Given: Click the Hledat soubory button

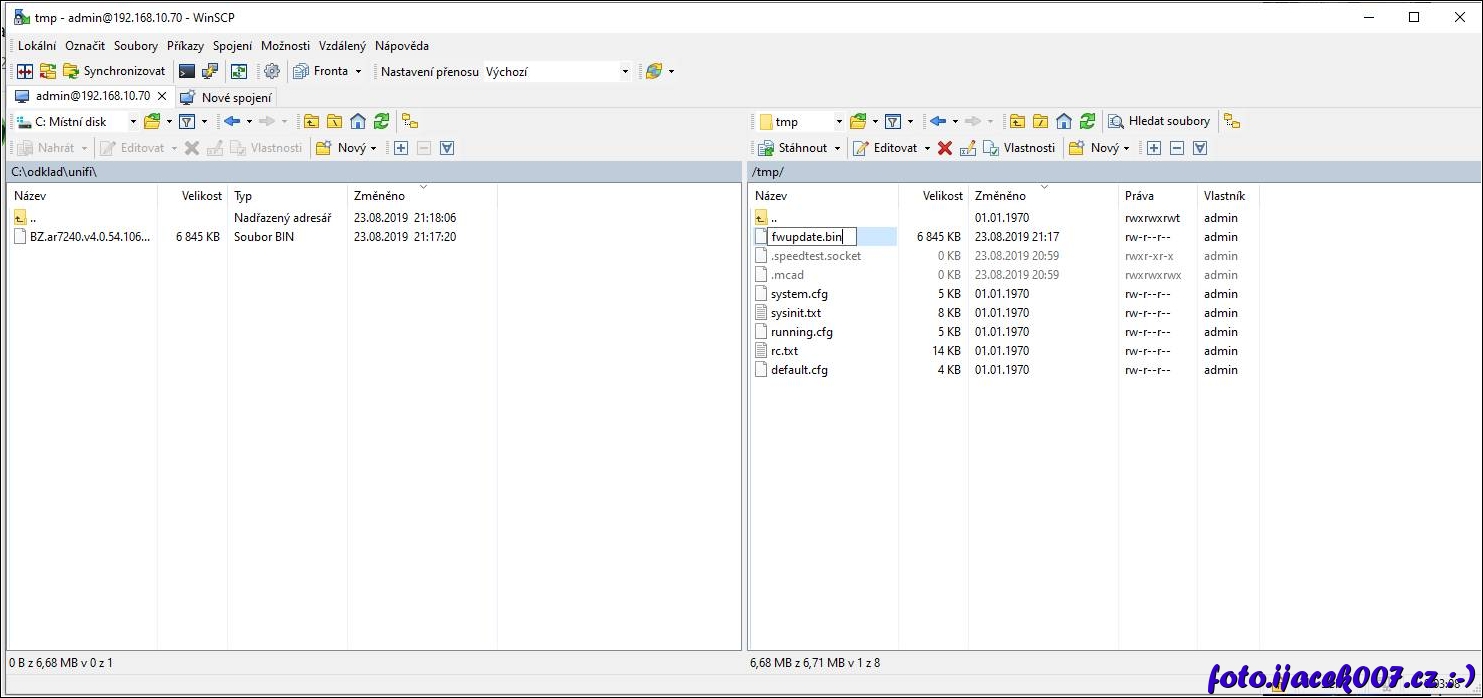Looking at the screenshot, I should (x=1159, y=121).
